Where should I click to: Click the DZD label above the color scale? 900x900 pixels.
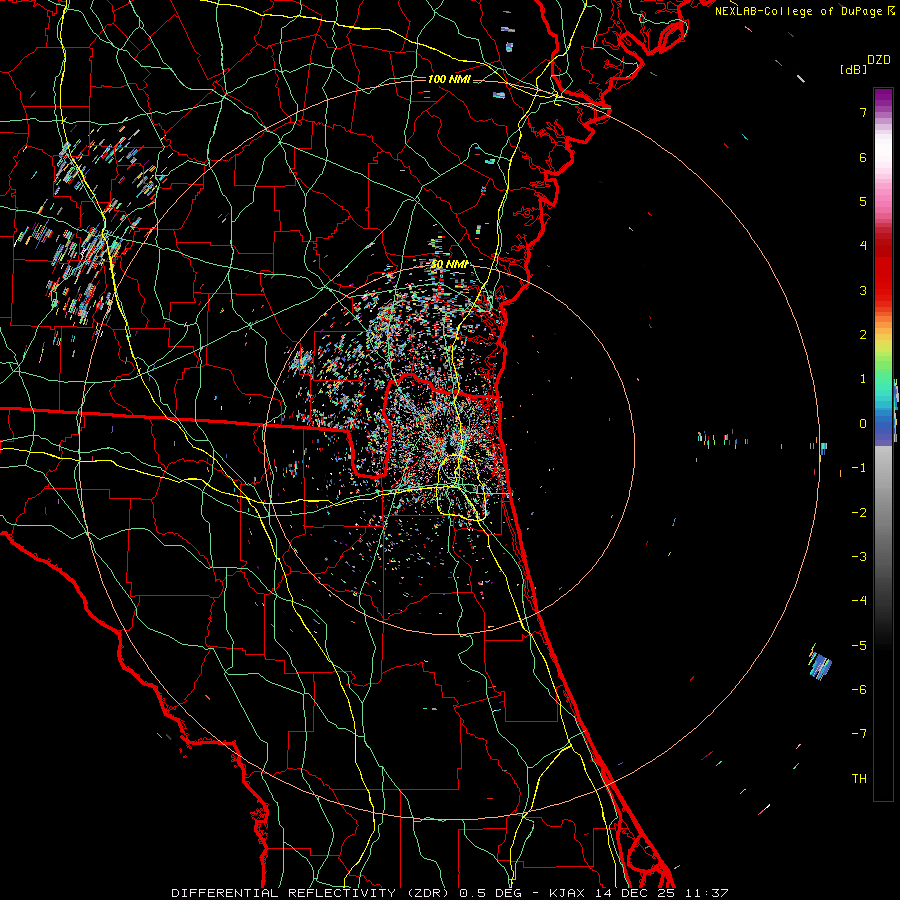click(x=879, y=60)
